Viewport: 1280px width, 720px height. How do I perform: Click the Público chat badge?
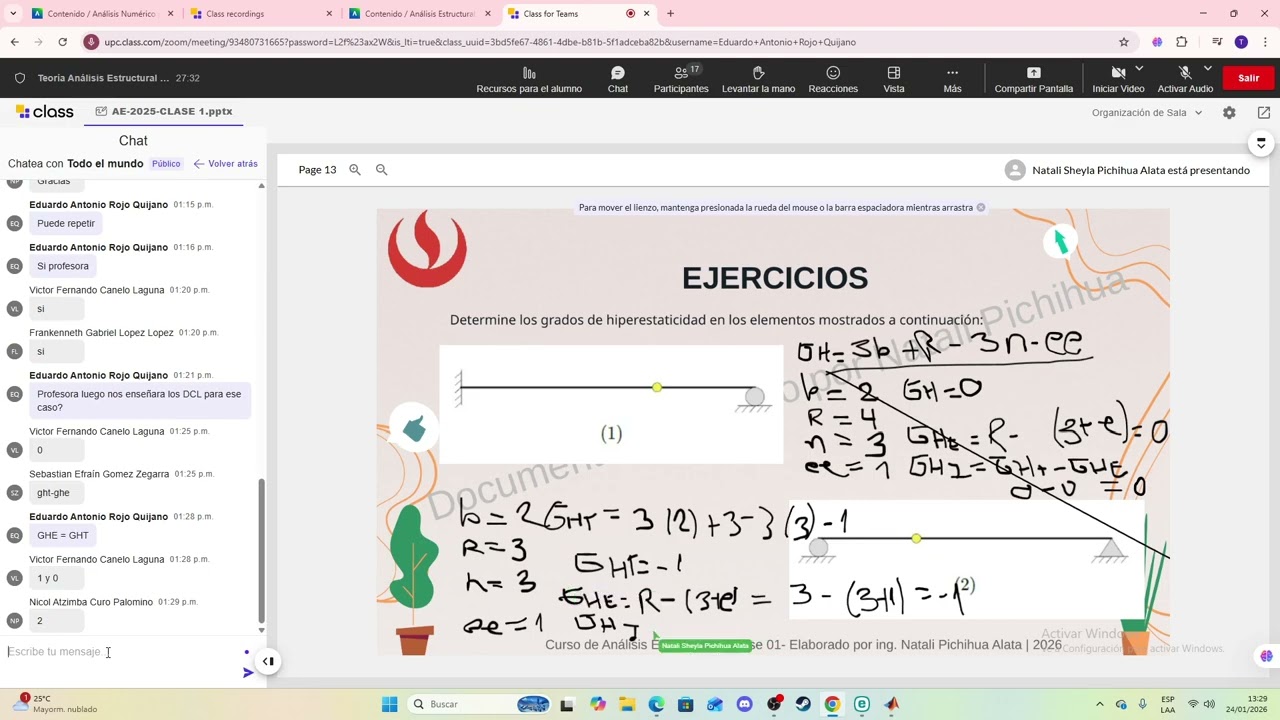(166, 164)
